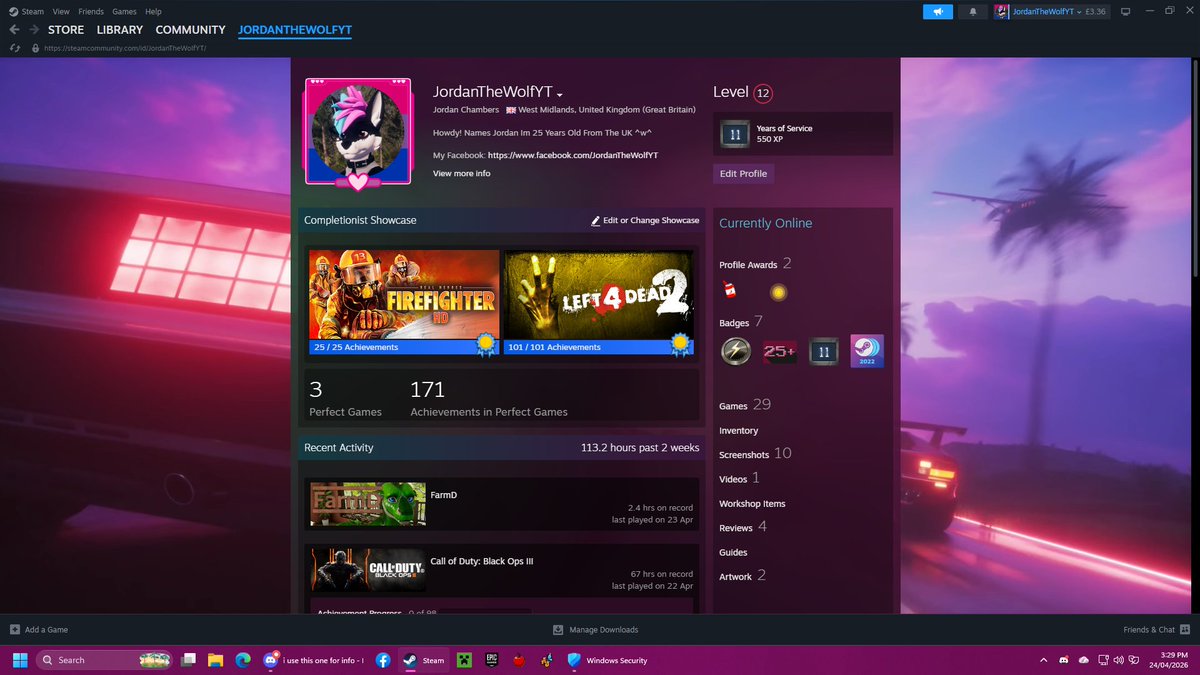Image resolution: width=1200 pixels, height=675 pixels.
Task: Open the Artwork link
Action: 735,576
